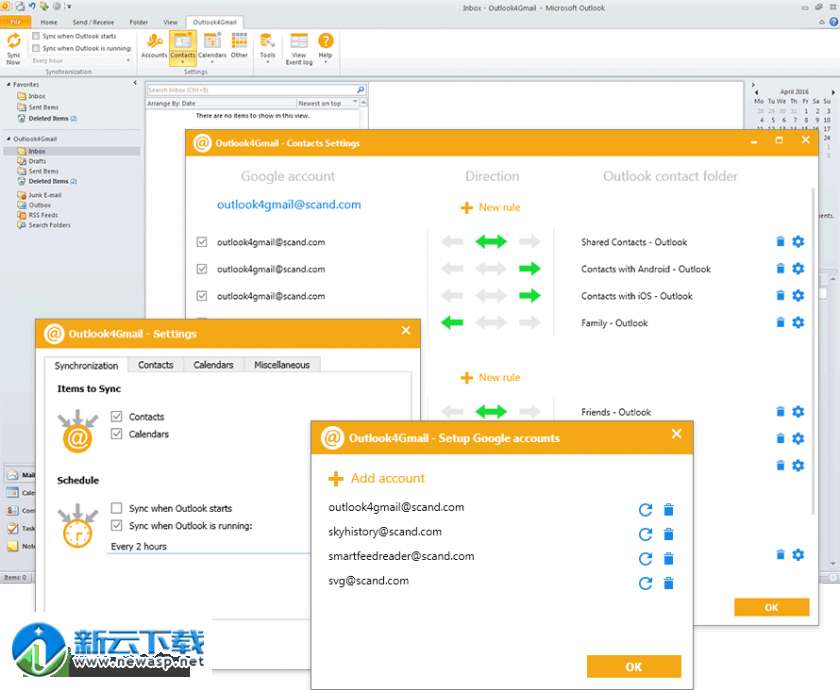Open gear settings for Shared Contacts rule

(x=798, y=242)
